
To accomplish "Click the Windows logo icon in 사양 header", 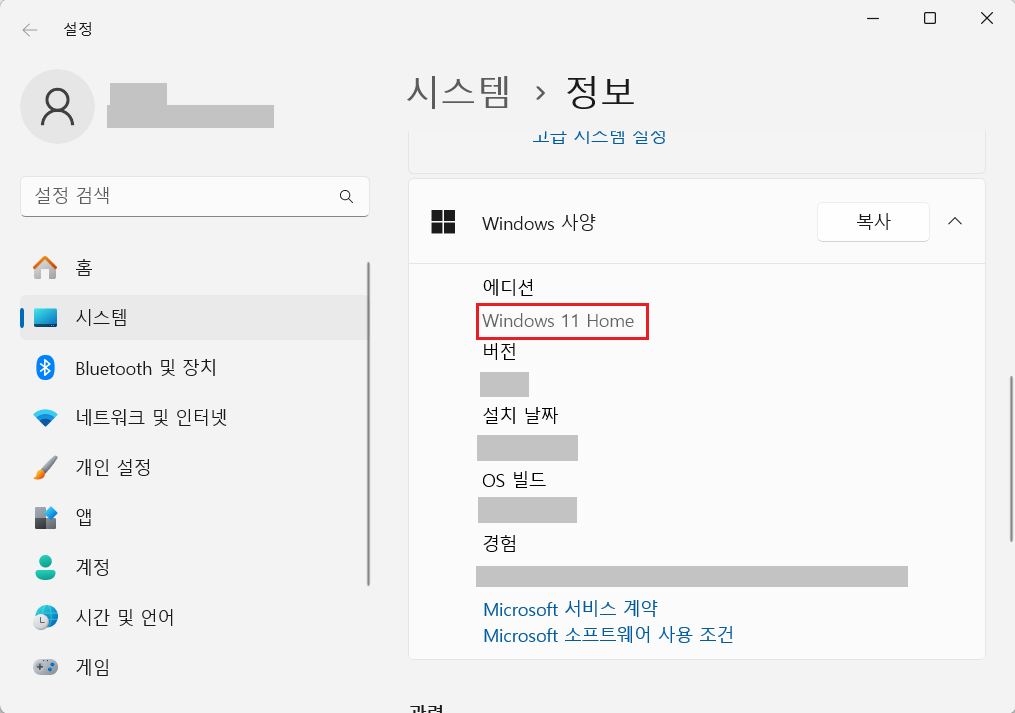I will coord(443,221).
